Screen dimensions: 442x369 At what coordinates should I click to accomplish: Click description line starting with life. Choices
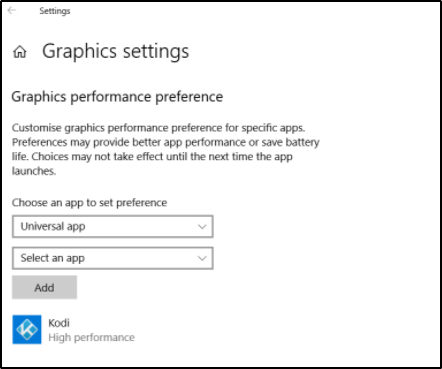[152, 157]
